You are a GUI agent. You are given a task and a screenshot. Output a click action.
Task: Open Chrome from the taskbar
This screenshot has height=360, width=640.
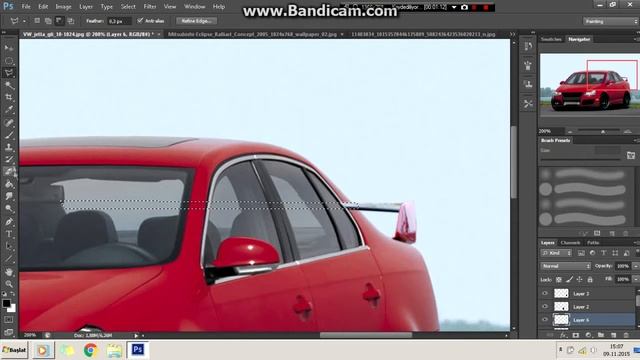point(91,350)
